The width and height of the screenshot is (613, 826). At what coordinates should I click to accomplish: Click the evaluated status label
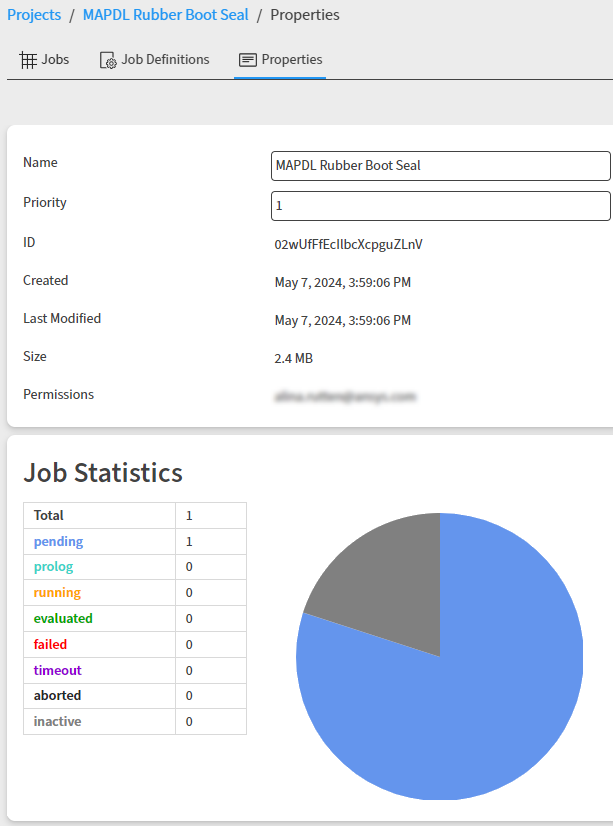point(63,618)
